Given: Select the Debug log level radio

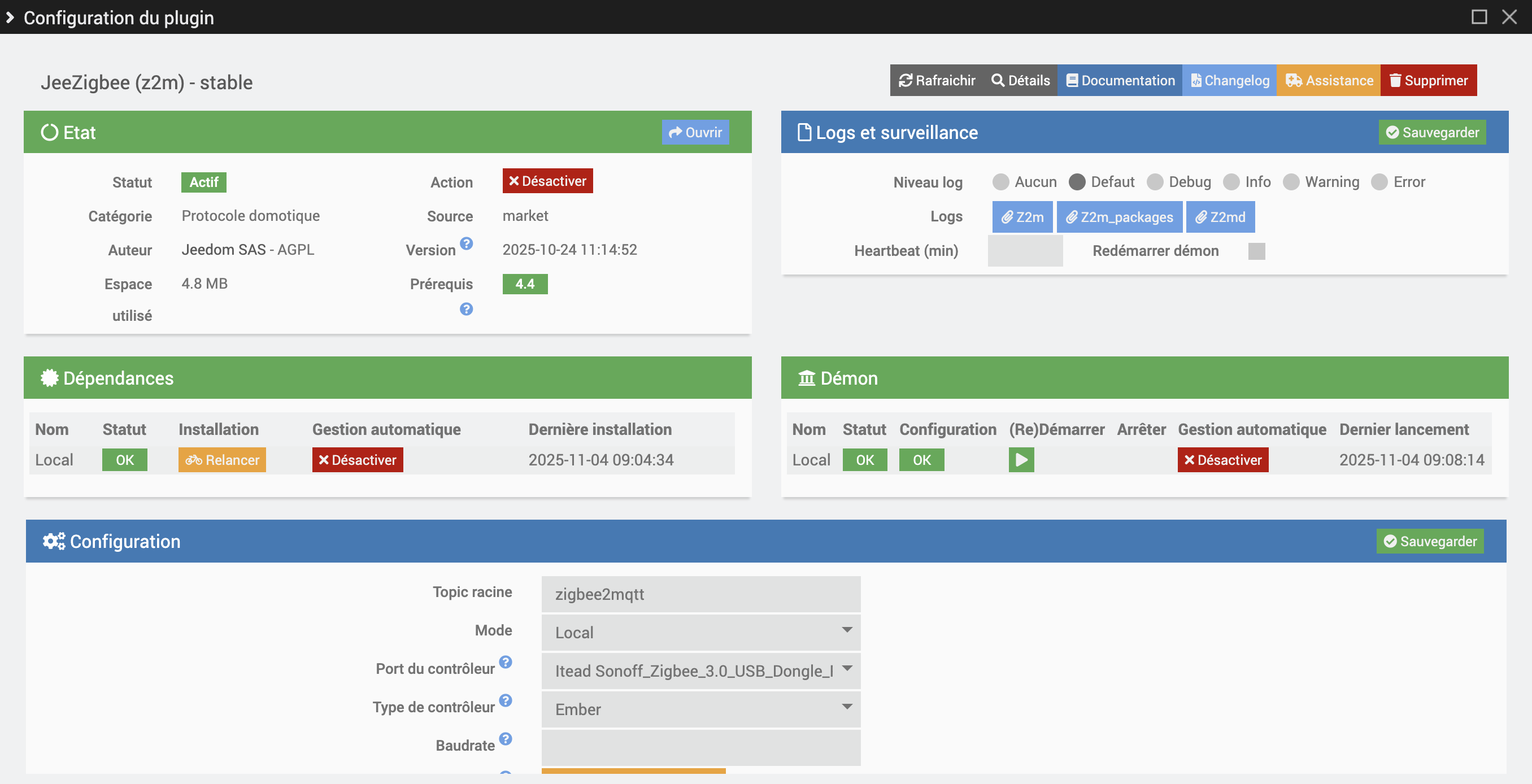Looking at the screenshot, I should tap(1155, 182).
